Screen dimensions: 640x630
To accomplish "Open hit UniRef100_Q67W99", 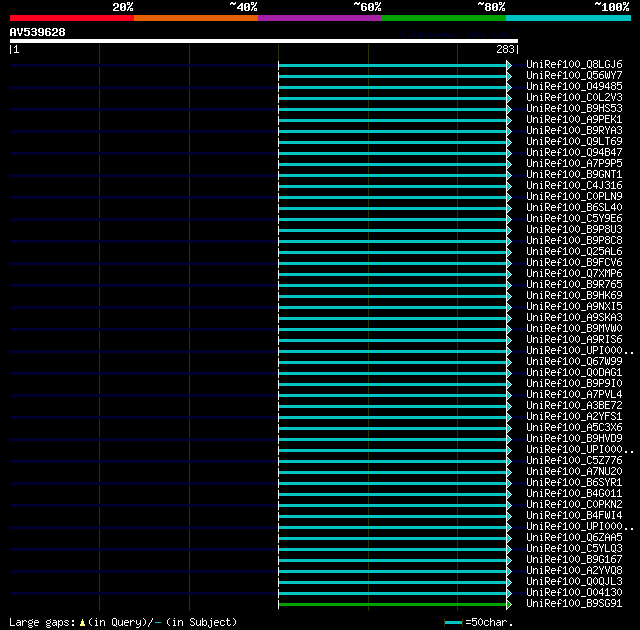I will click(574, 362).
